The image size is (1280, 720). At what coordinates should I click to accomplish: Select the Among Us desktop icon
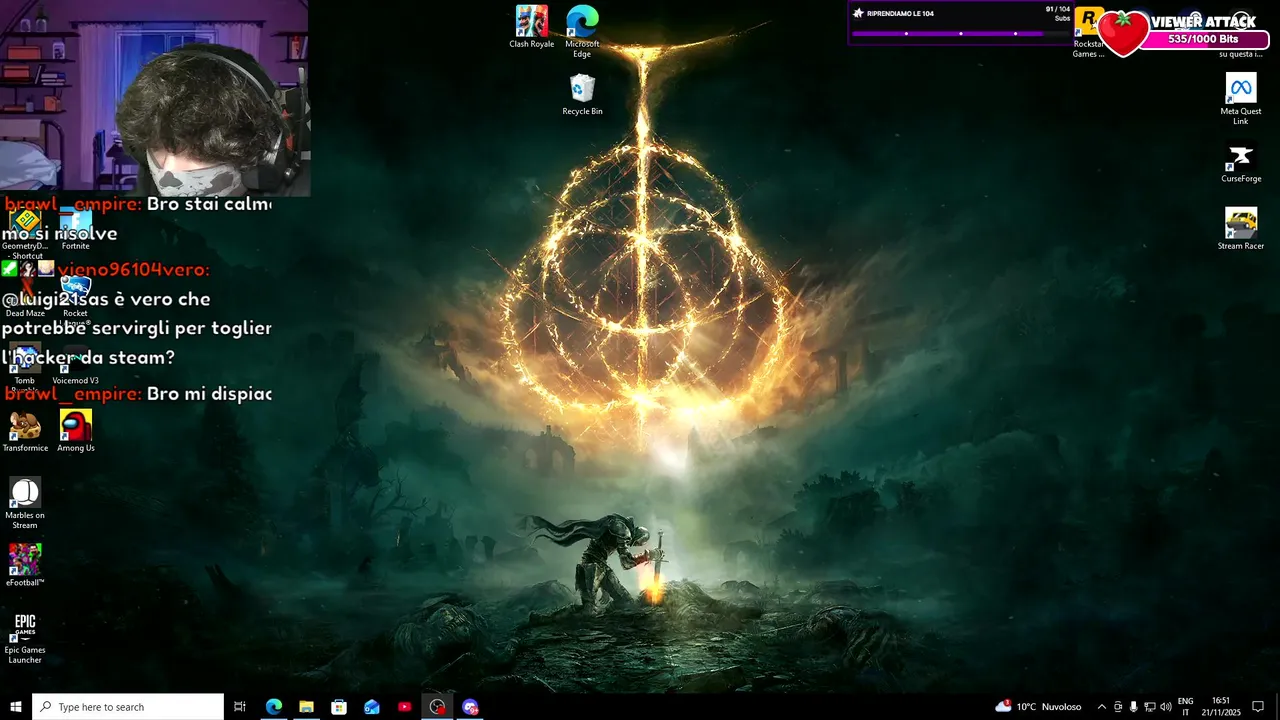75,431
